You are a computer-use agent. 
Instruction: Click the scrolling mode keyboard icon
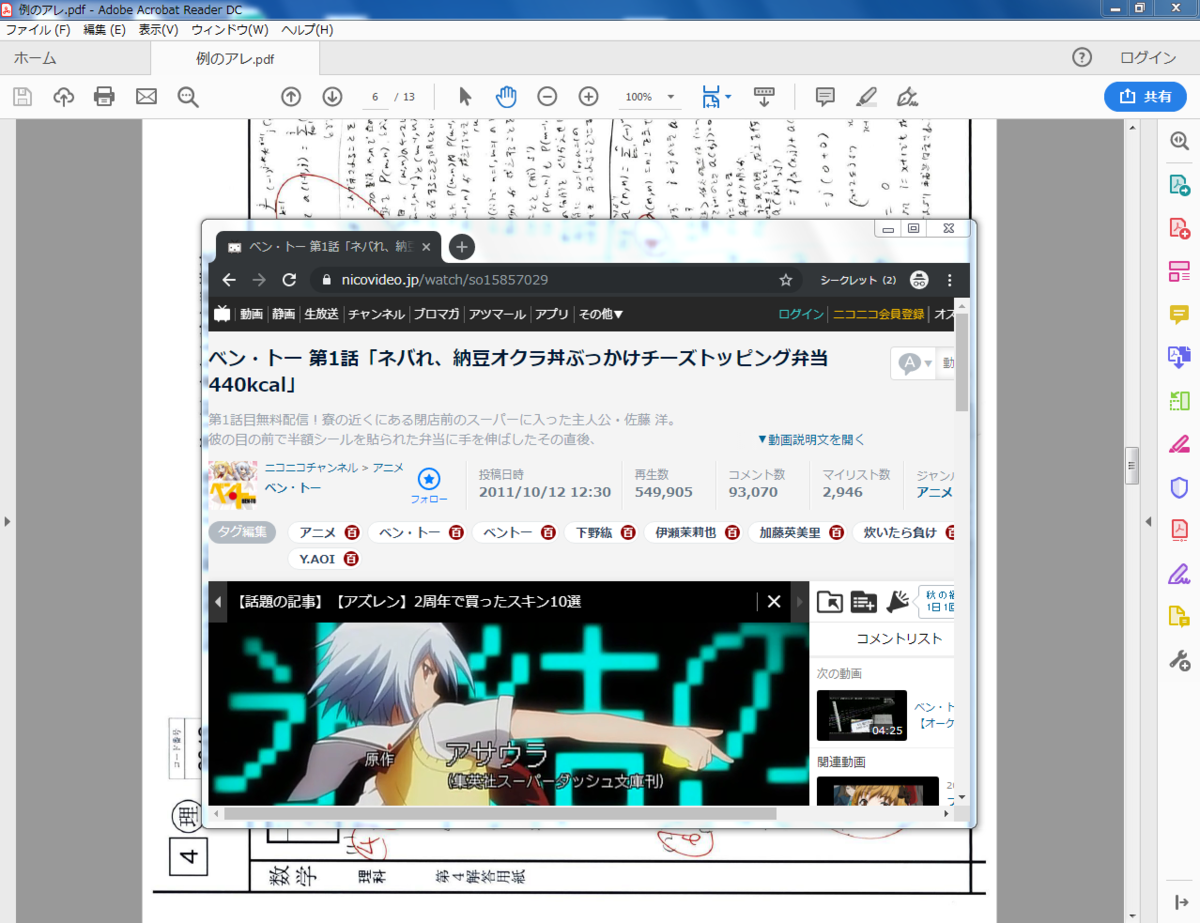[764, 97]
